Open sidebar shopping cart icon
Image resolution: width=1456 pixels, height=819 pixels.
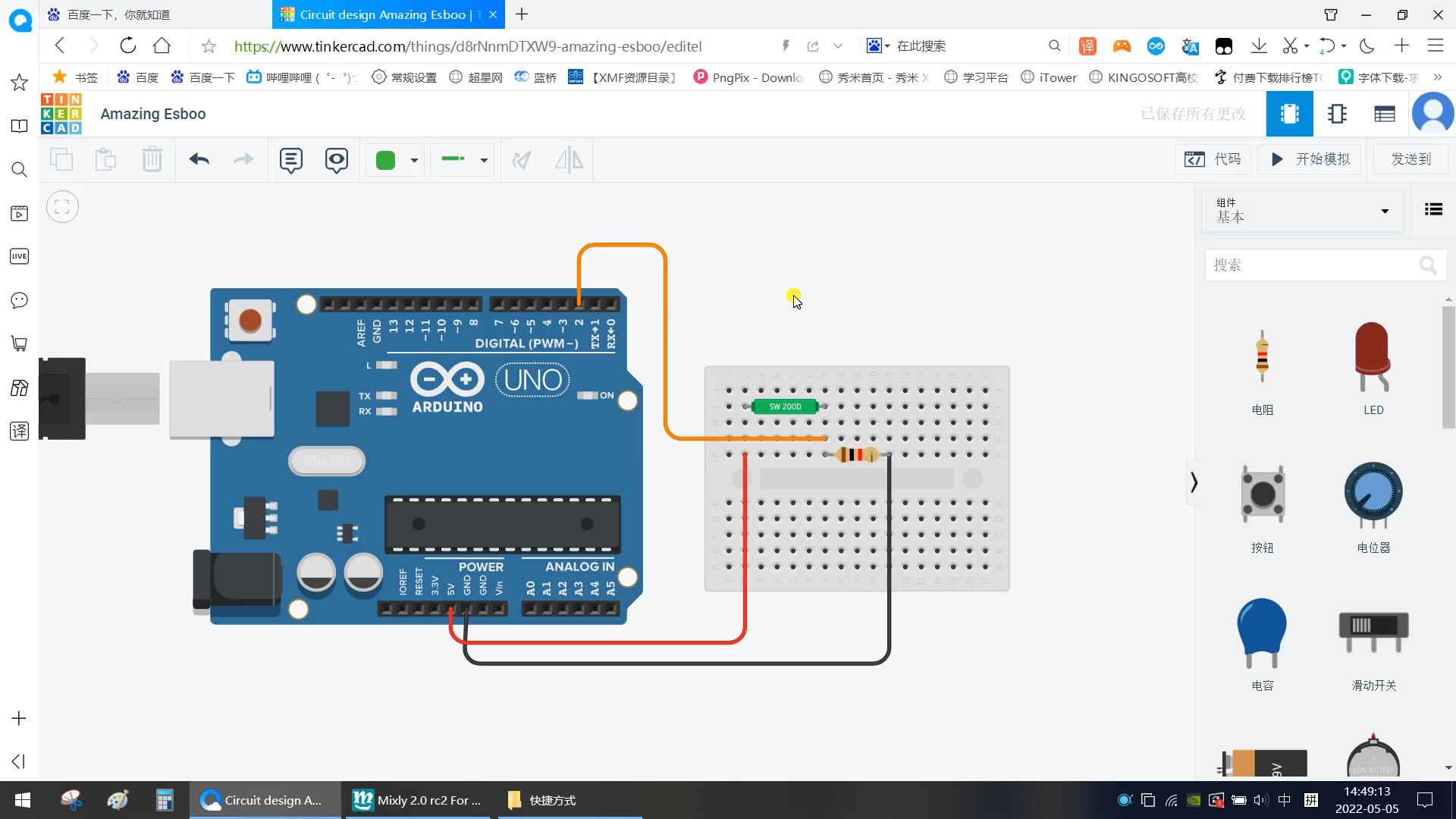[x=20, y=344]
